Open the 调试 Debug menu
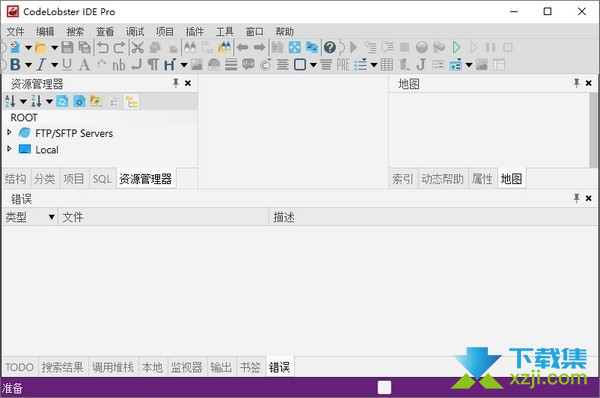 pos(135,32)
